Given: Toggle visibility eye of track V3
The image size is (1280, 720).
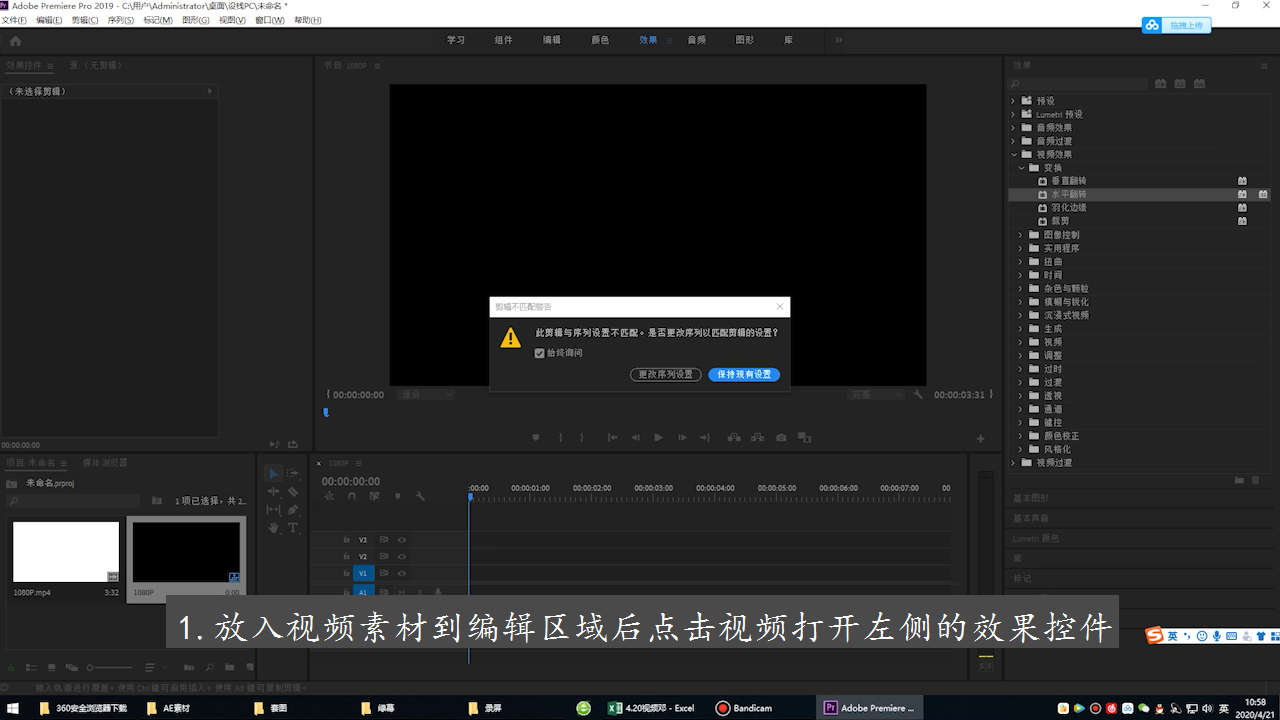Looking at the screenshot, I should click(x=402, y=540).
